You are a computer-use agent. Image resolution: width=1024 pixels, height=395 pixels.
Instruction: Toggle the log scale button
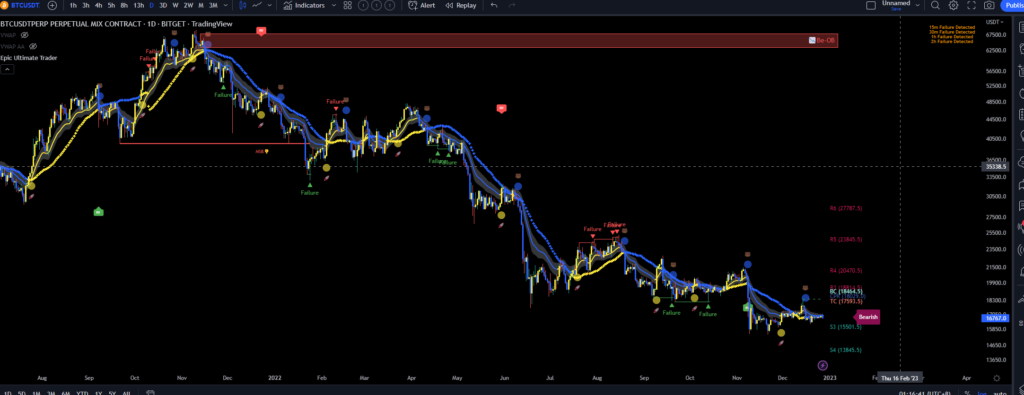(x=982, y=393)
